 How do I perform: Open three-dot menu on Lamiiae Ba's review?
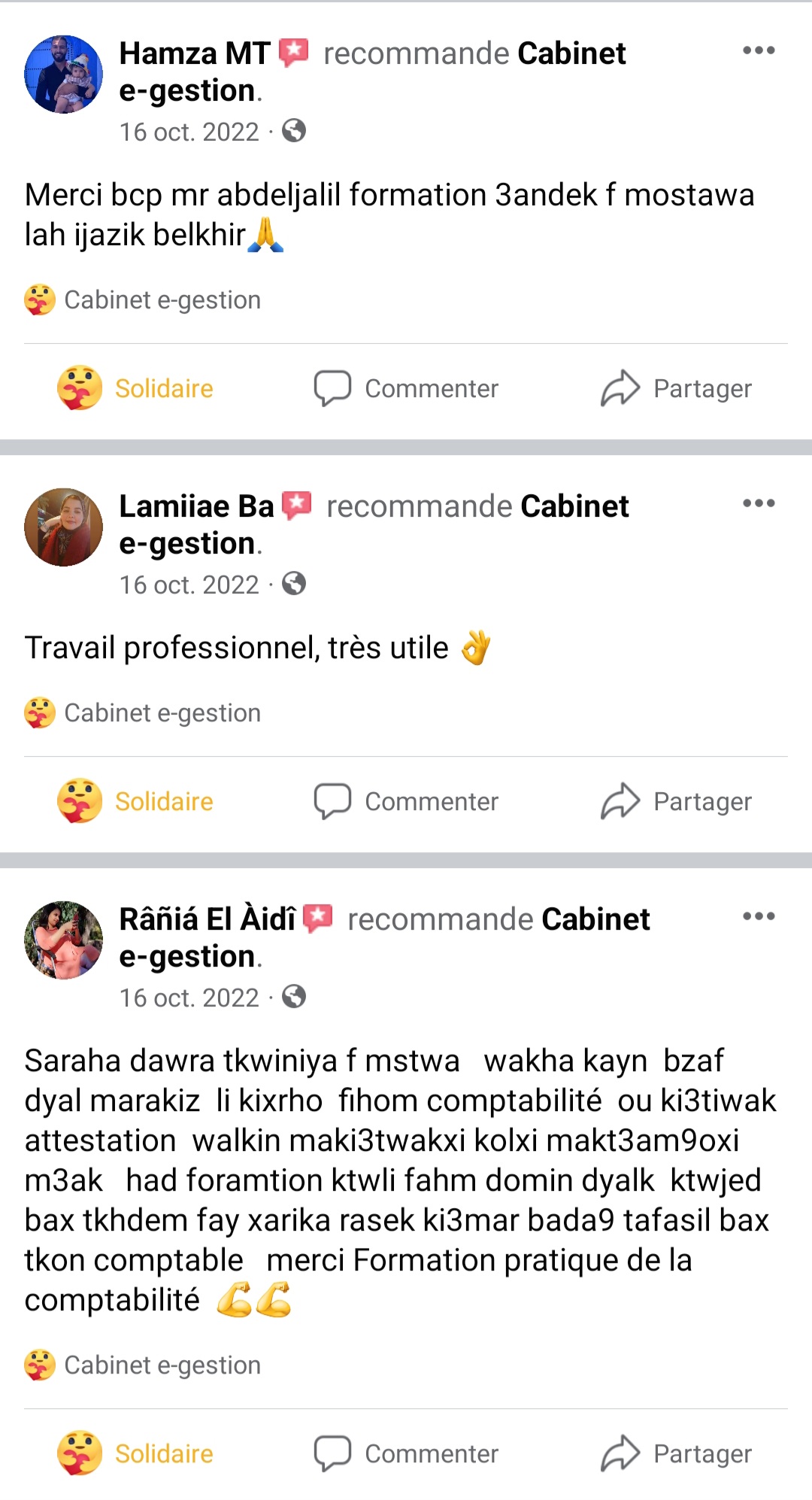758,504
